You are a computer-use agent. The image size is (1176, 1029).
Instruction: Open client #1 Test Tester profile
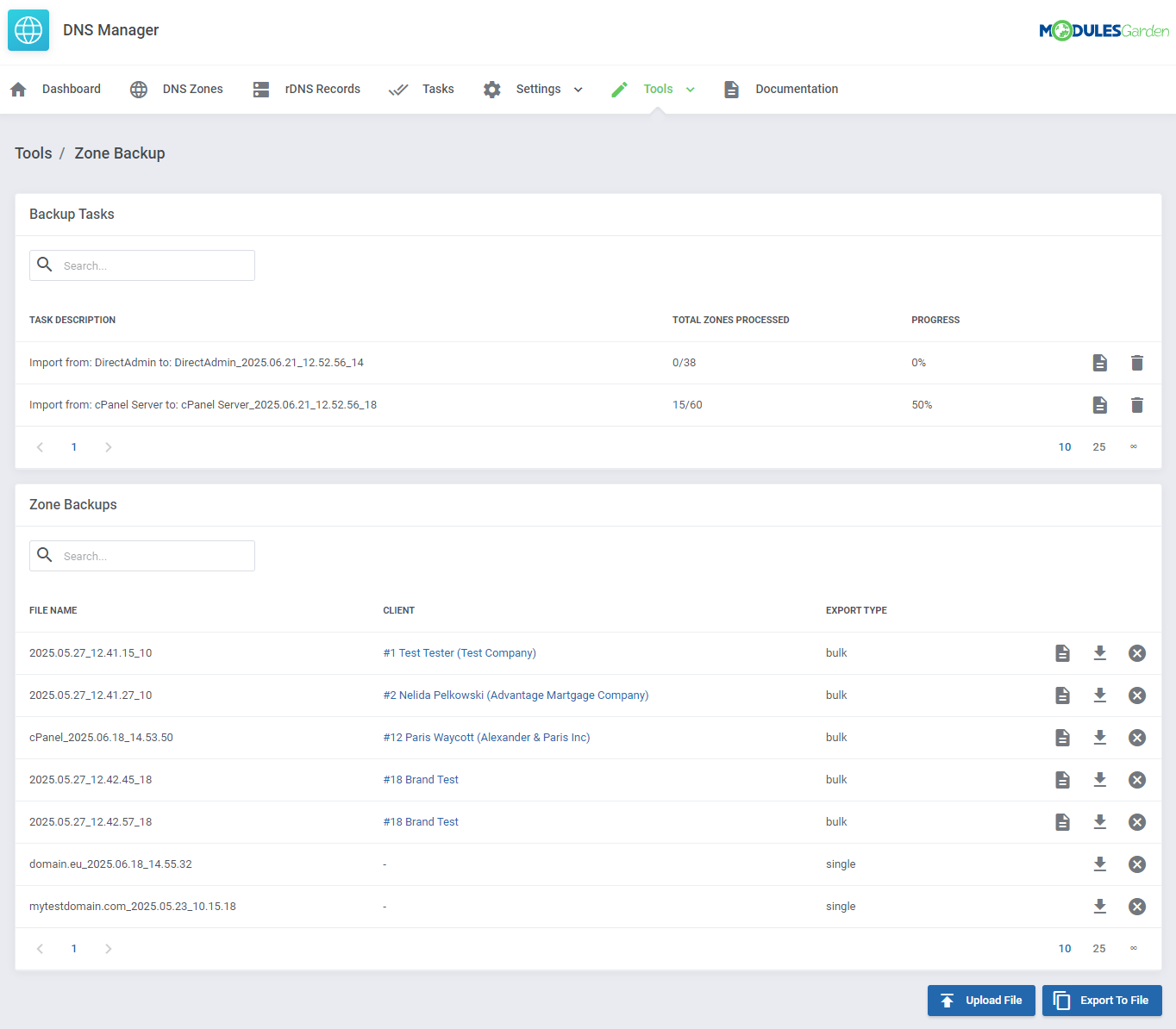(460, 652)
